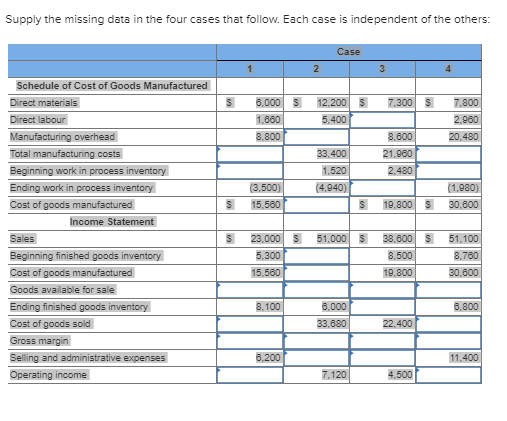Click Case 2 Cost of goods sold 33,680
The image size is (507, 421).
coord(332,324)
